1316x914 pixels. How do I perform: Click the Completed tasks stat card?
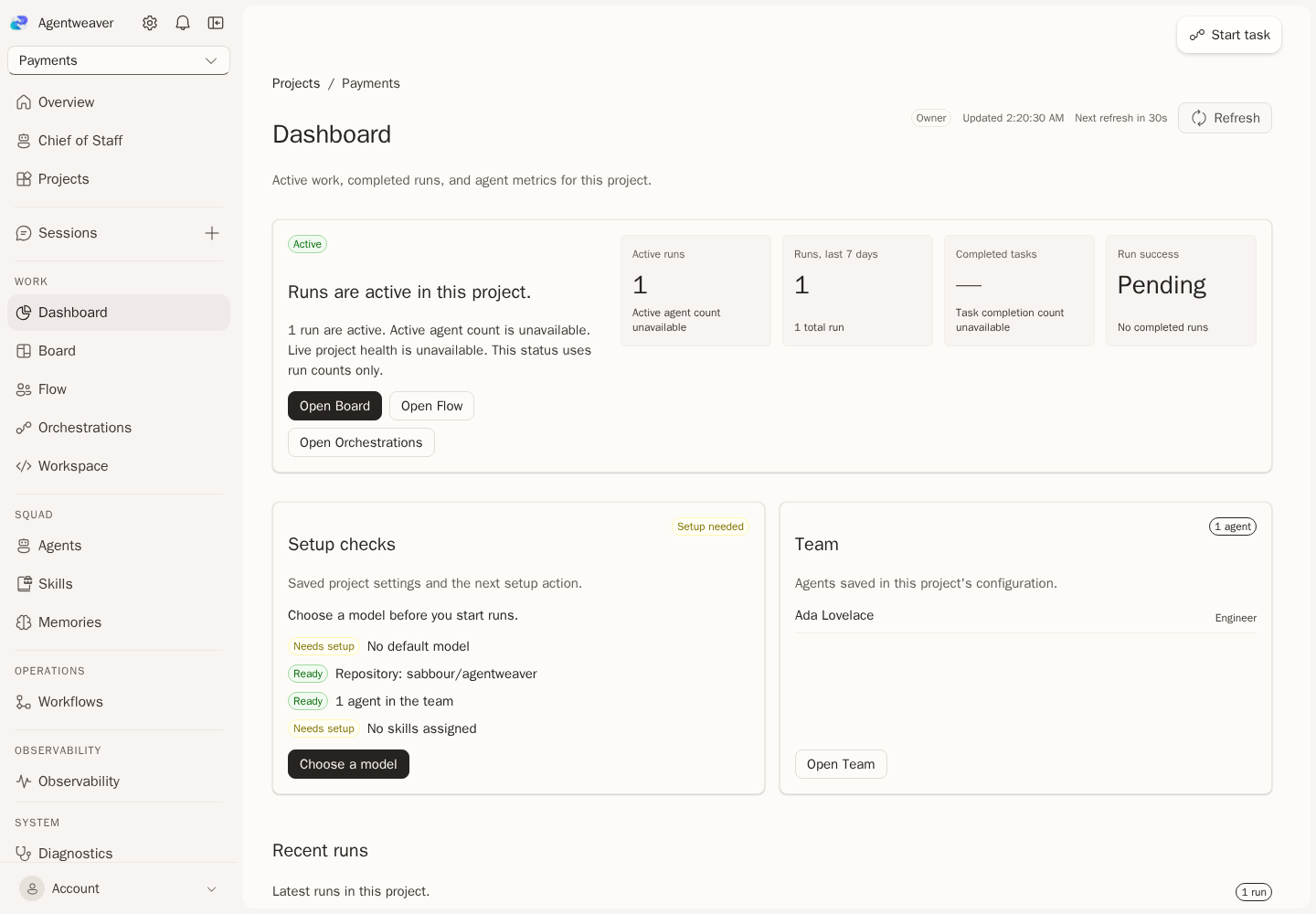1019,291
